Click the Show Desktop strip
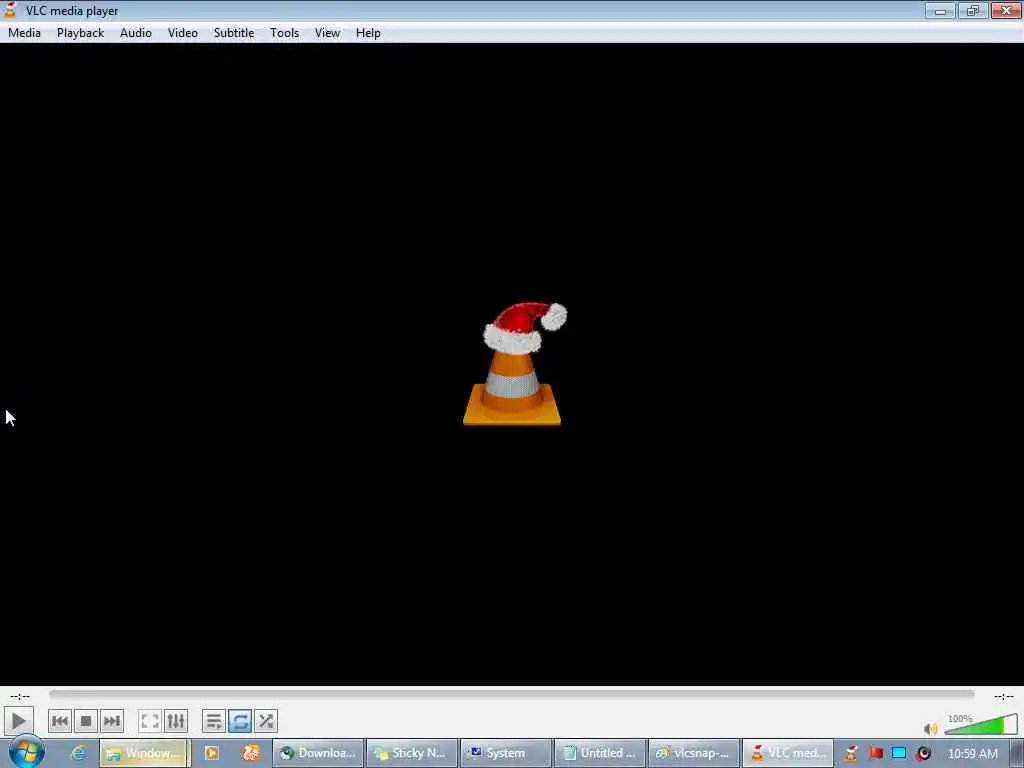This screenshot has width=1024, height=768. coord(1017,753)
